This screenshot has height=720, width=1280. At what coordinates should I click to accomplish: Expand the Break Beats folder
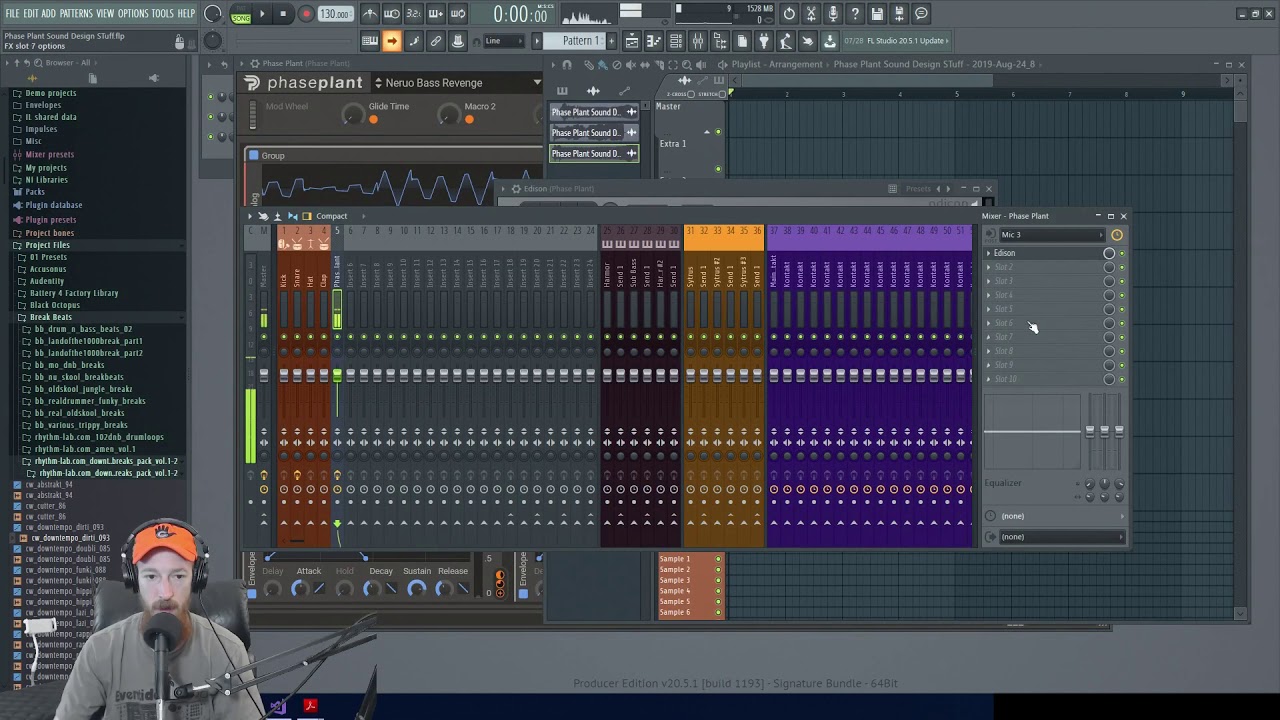[x=50, y=317]
